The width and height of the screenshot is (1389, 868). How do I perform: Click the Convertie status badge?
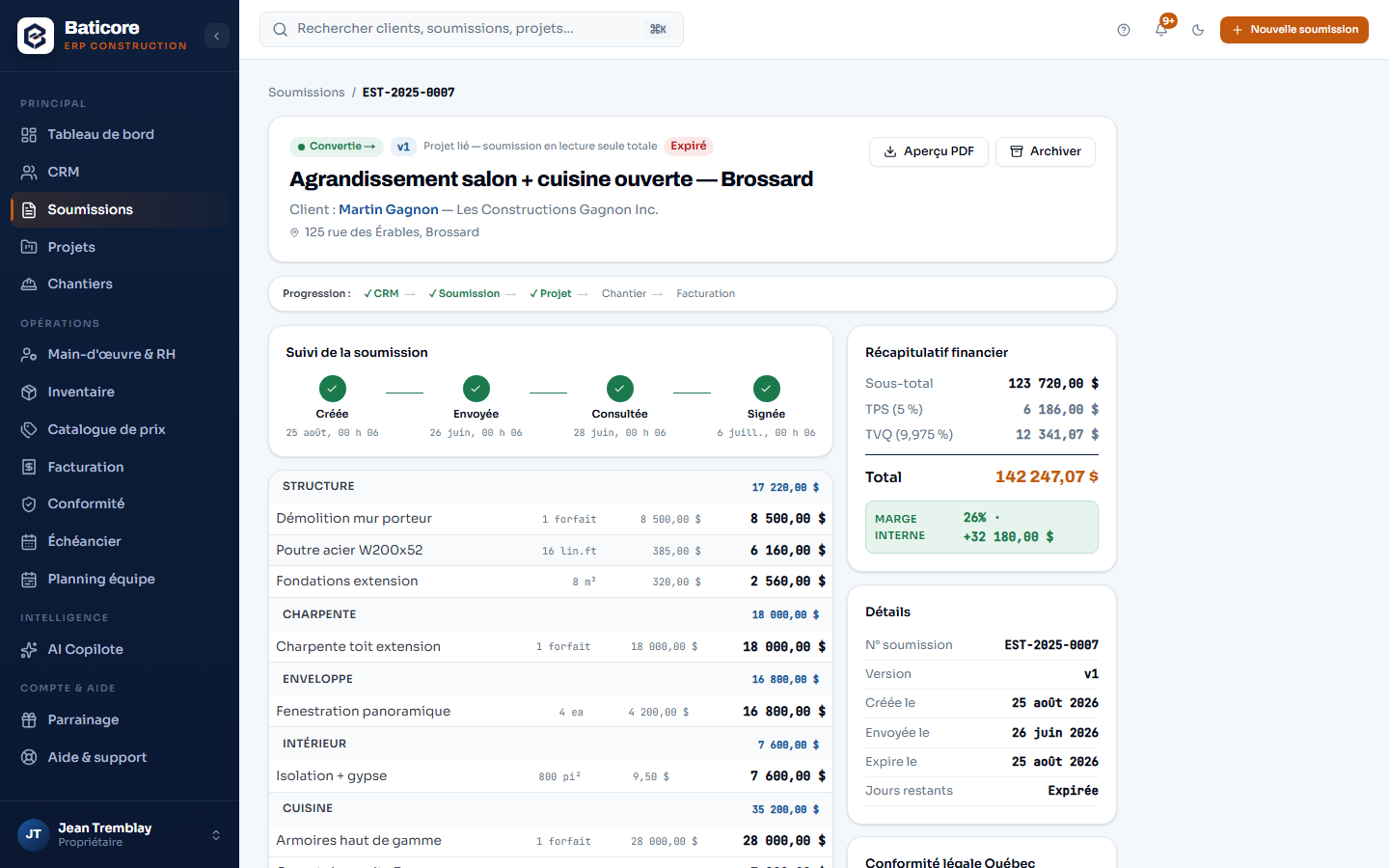coord(337,147)
